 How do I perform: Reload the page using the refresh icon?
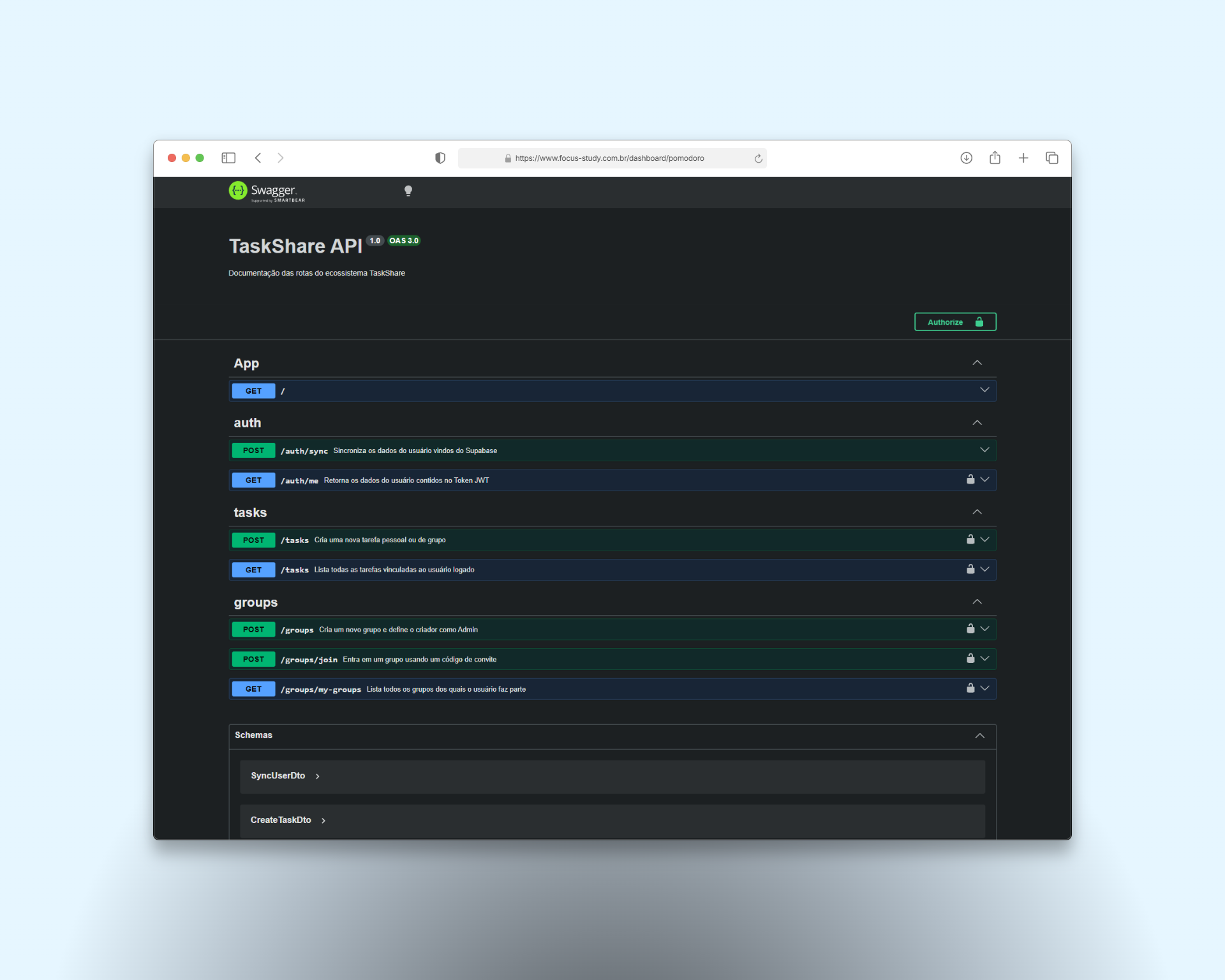tap(757, 158)
